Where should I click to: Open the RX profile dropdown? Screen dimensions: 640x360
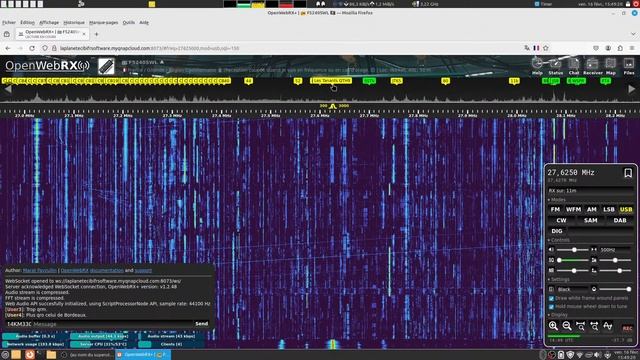[x=590, y=191]
